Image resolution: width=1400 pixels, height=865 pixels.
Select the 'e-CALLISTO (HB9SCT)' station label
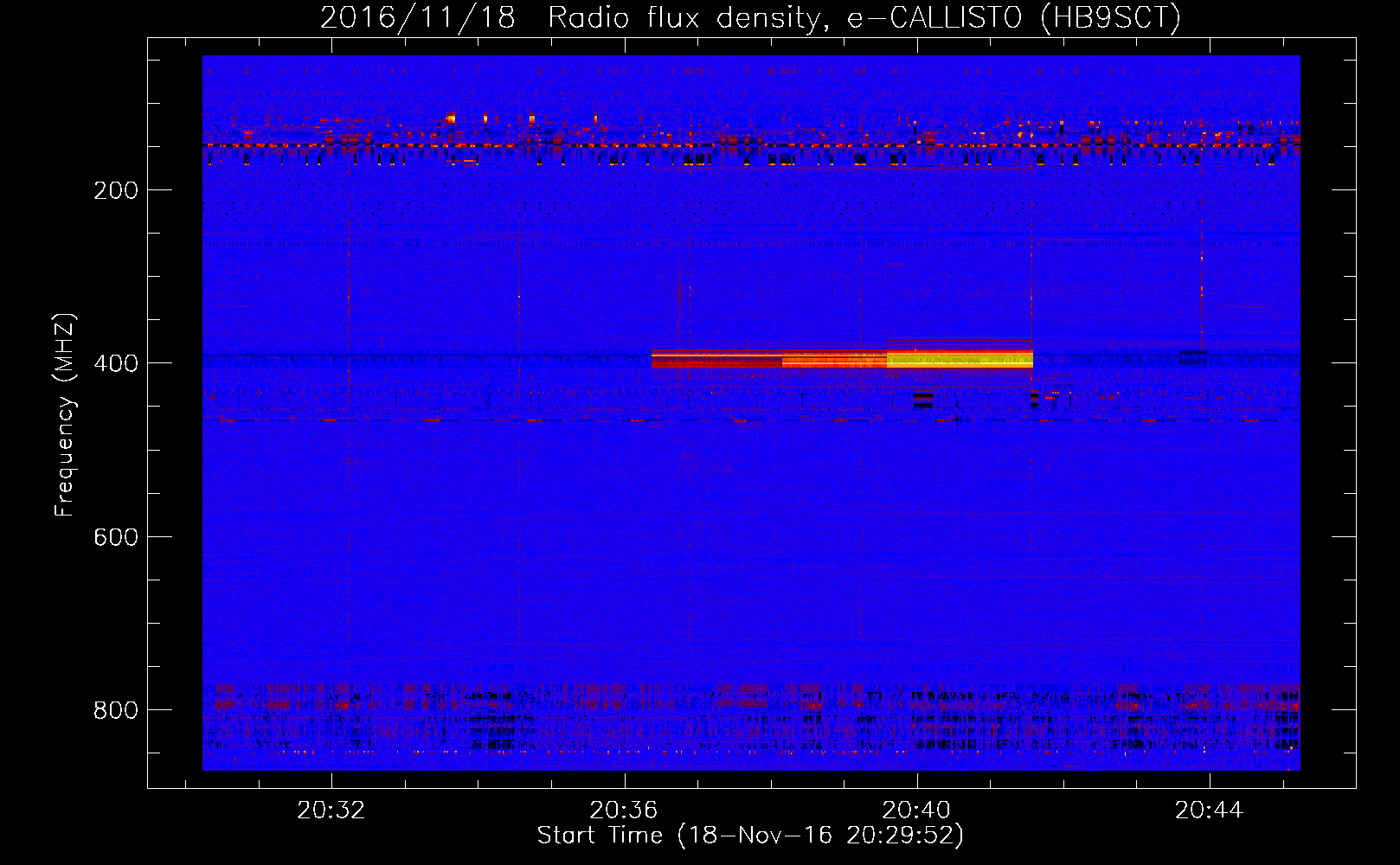1013,18
